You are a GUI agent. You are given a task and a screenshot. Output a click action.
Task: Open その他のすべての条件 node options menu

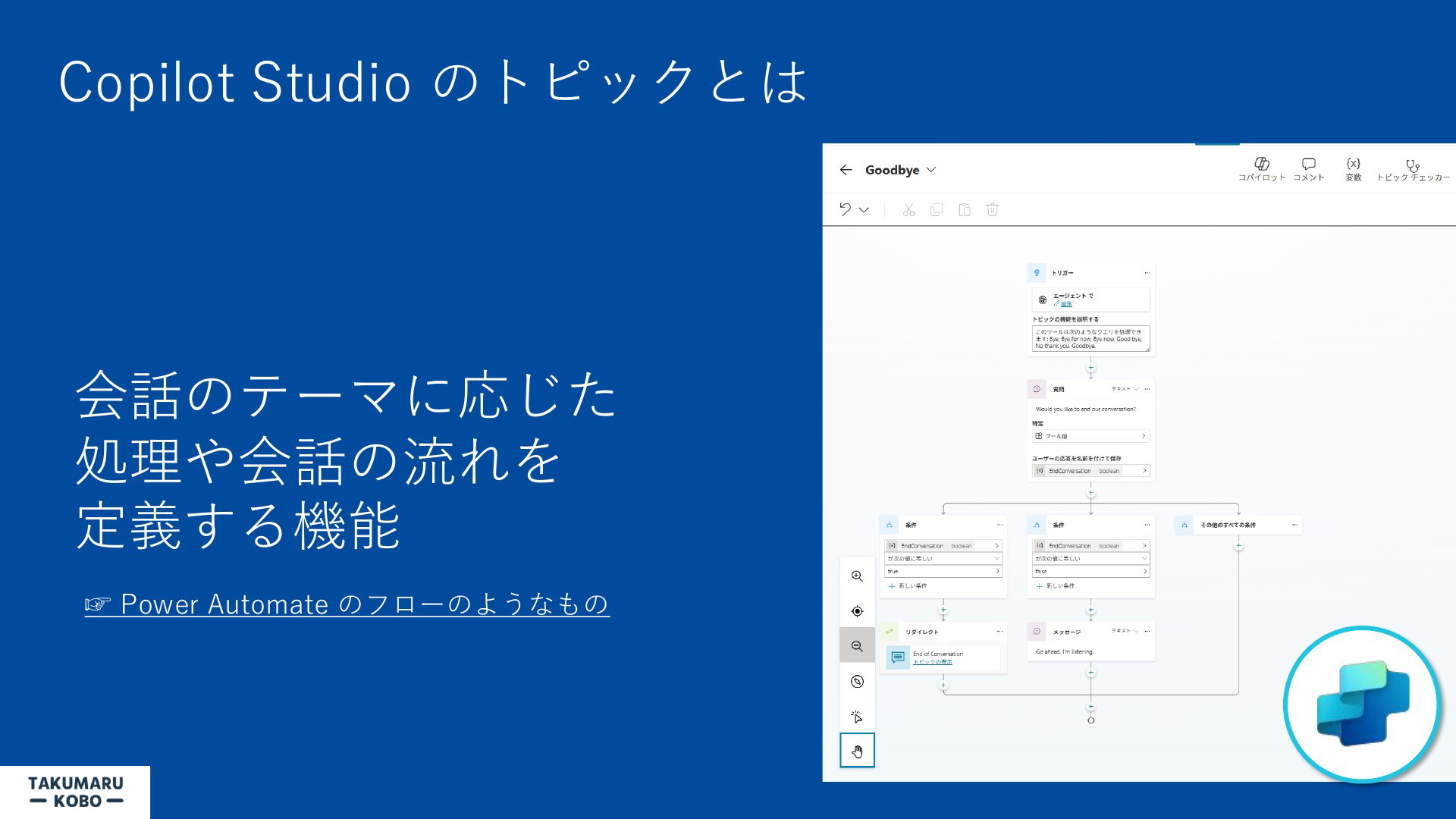[x=1294, y=525]
